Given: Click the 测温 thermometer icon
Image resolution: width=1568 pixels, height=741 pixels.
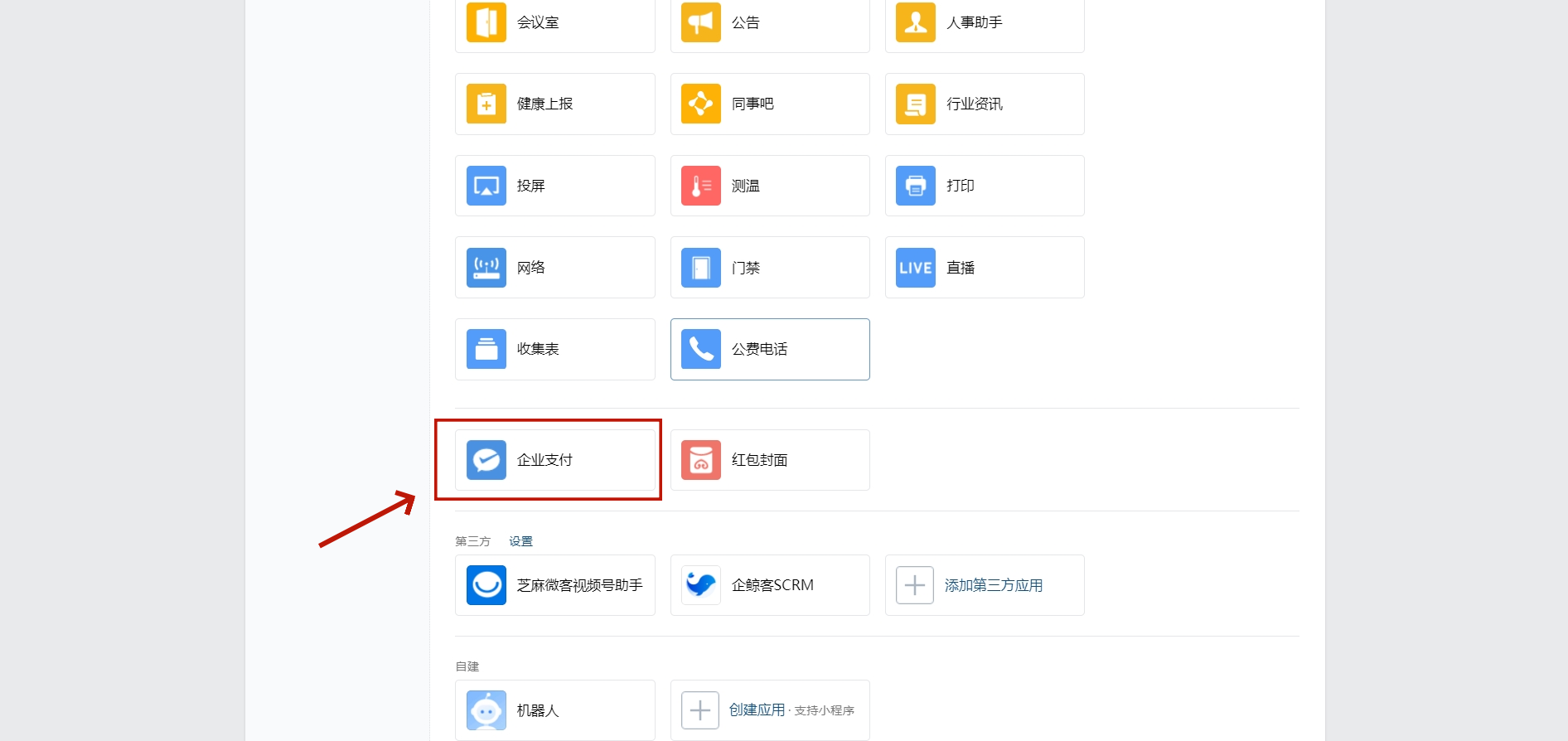Looking at the screenshot, I should point(701,186).
